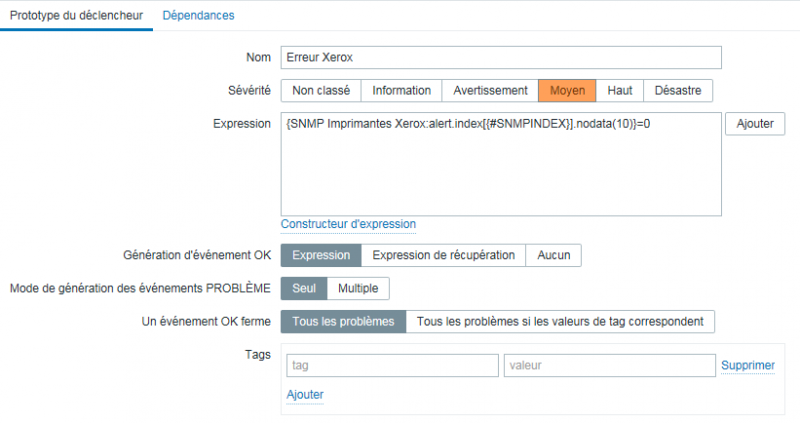The image size is (800, 423).
Task: Pick the Haut severity option
Action: click(620, 90)
